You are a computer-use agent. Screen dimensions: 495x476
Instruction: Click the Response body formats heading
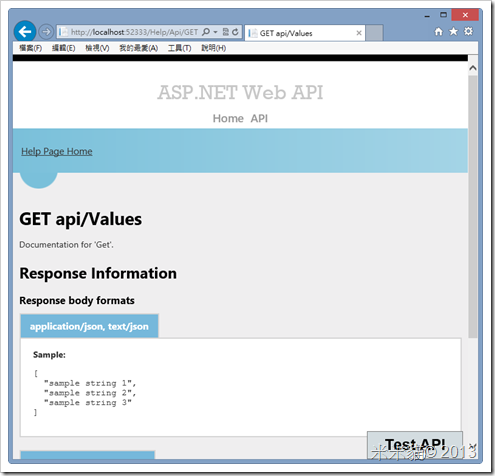point(77,301)
